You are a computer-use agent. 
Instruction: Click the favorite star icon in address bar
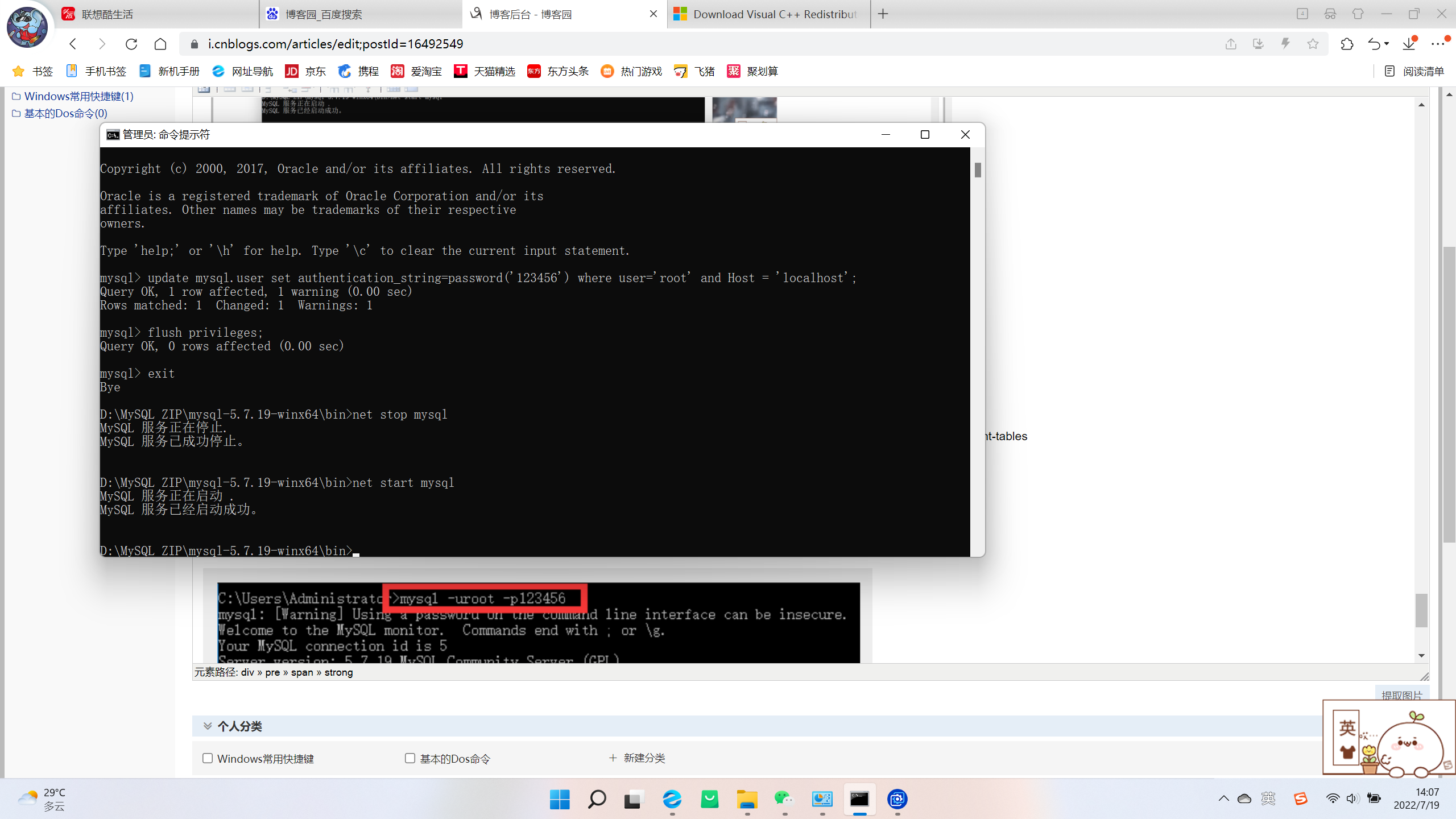click(x=1313, y=44)
